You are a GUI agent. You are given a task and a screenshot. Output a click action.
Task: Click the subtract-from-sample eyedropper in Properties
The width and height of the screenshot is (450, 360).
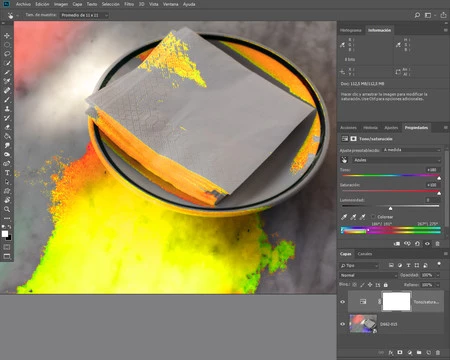tap(363, 217)
